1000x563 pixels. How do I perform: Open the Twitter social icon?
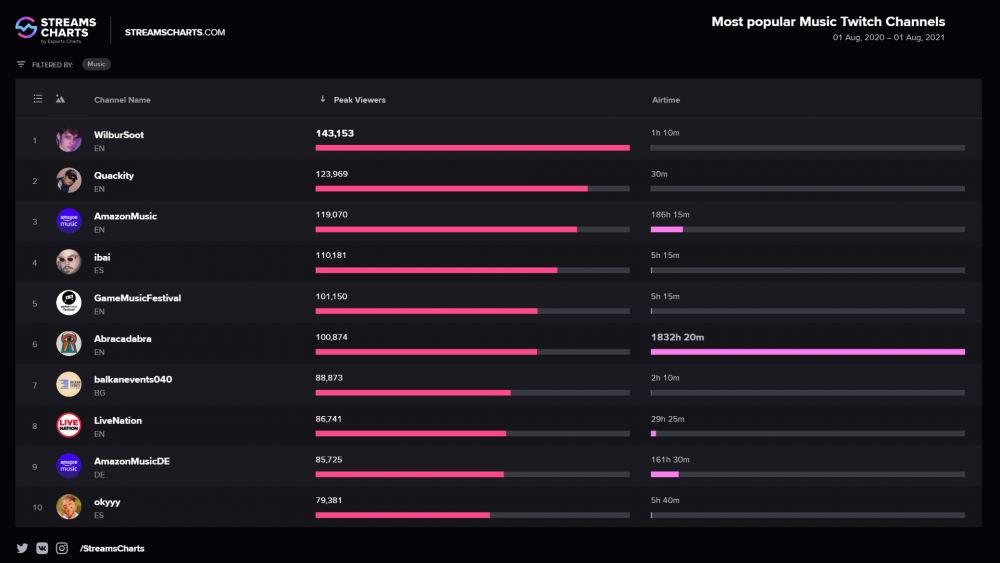click(x=22, y=548)
